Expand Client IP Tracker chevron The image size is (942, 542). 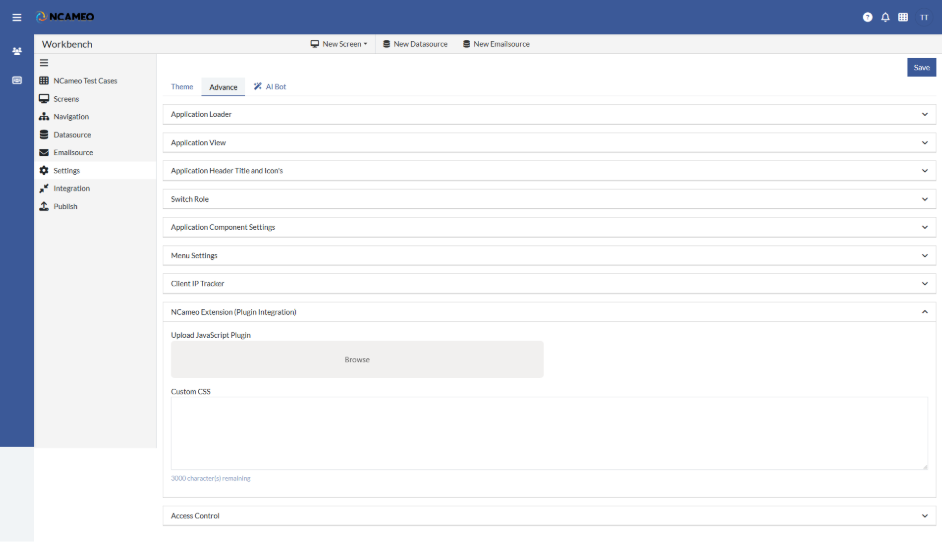(925, 284)
